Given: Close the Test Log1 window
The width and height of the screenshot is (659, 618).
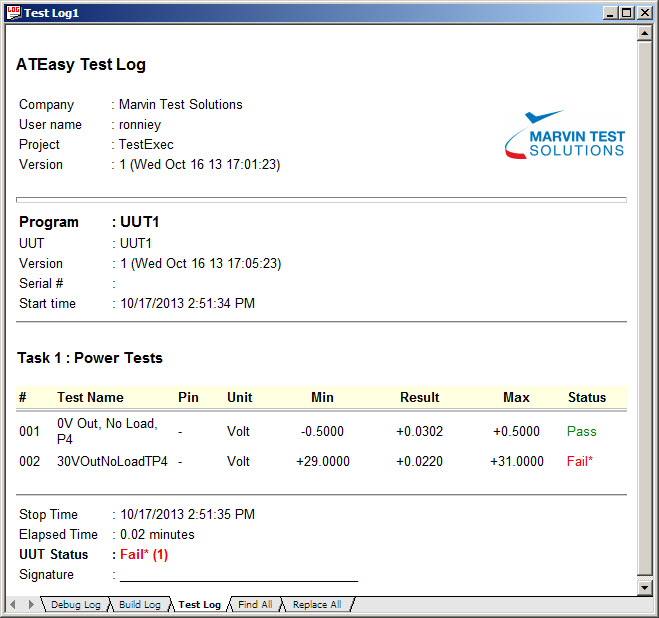Looking at the screenshot, I should pos(644,12).
